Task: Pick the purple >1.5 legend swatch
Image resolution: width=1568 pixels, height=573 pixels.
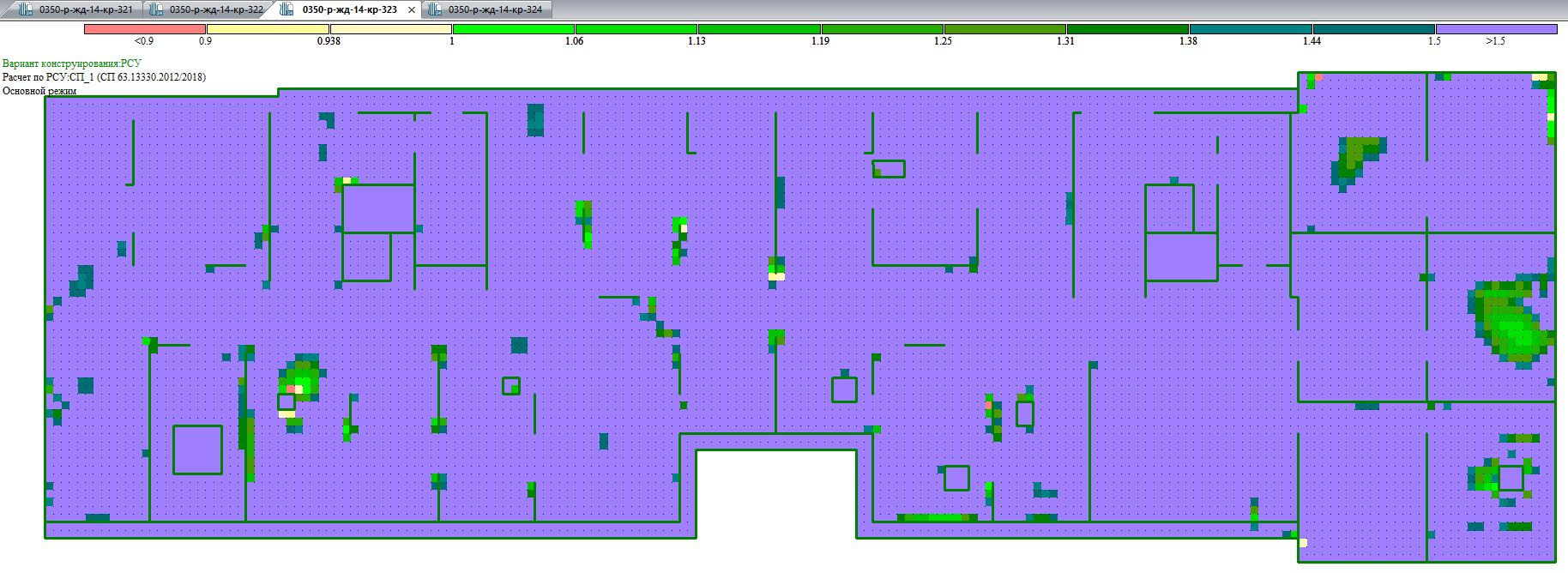Action: click(1497, 29)
